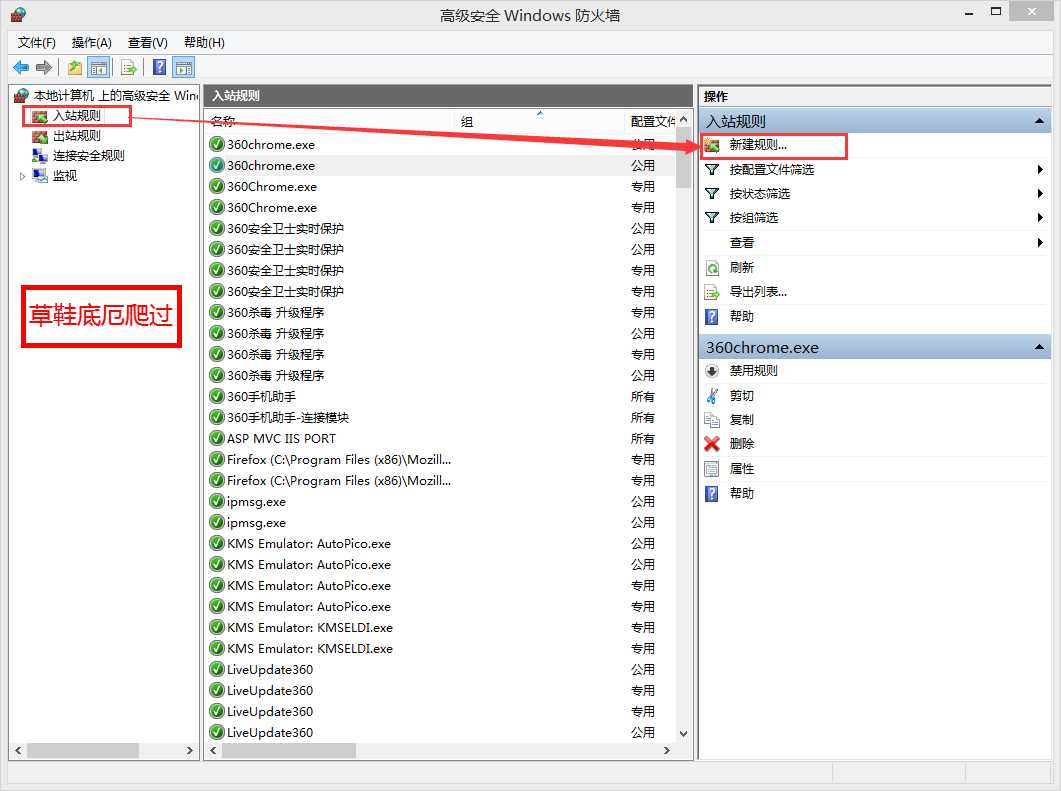Click the scissors cut (剪切) icon
1061x791 pixels.
[x=712, y=395]
